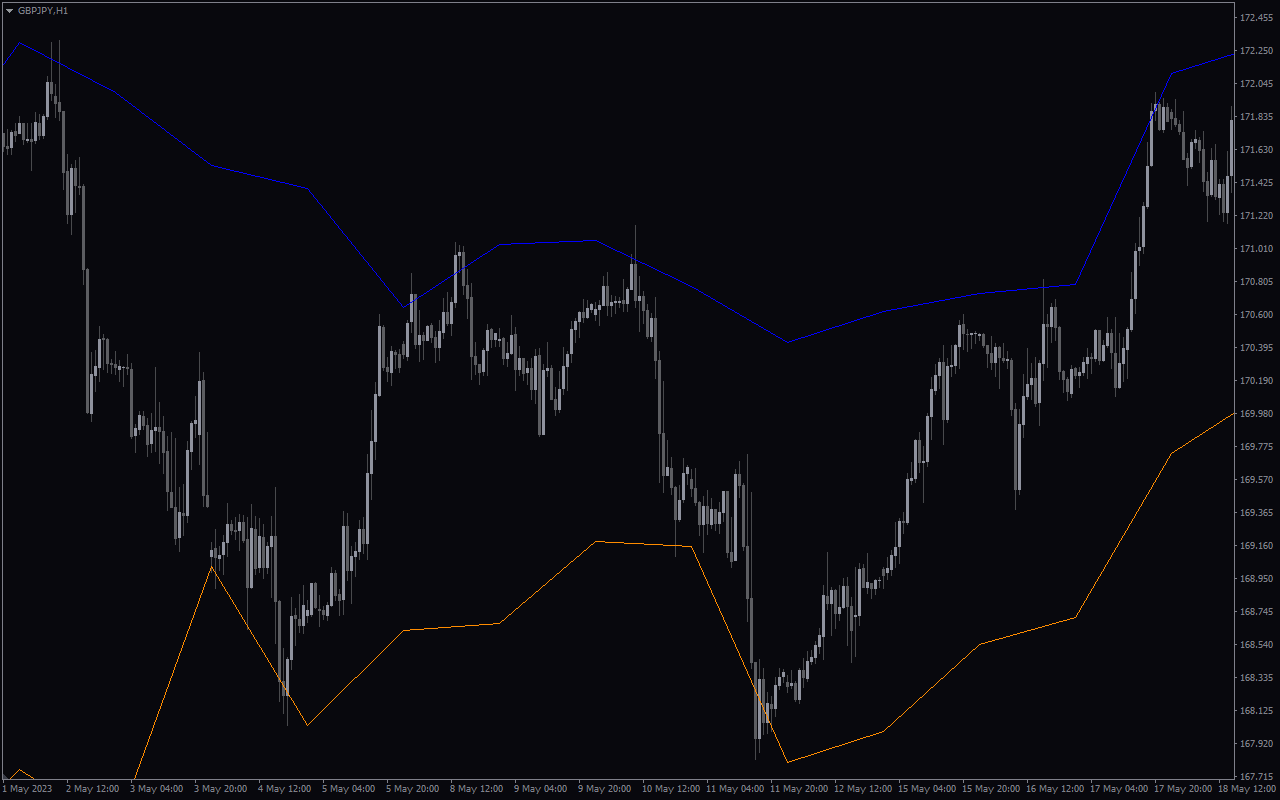Click the 12 May 12:00 time label
The height and width of the screenshot is (800, 1280).
863,789
